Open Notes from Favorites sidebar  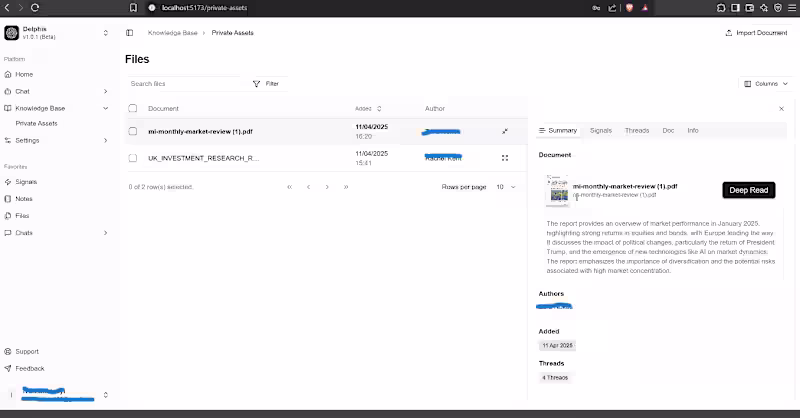pyautogui.click(x=24, y=199)
